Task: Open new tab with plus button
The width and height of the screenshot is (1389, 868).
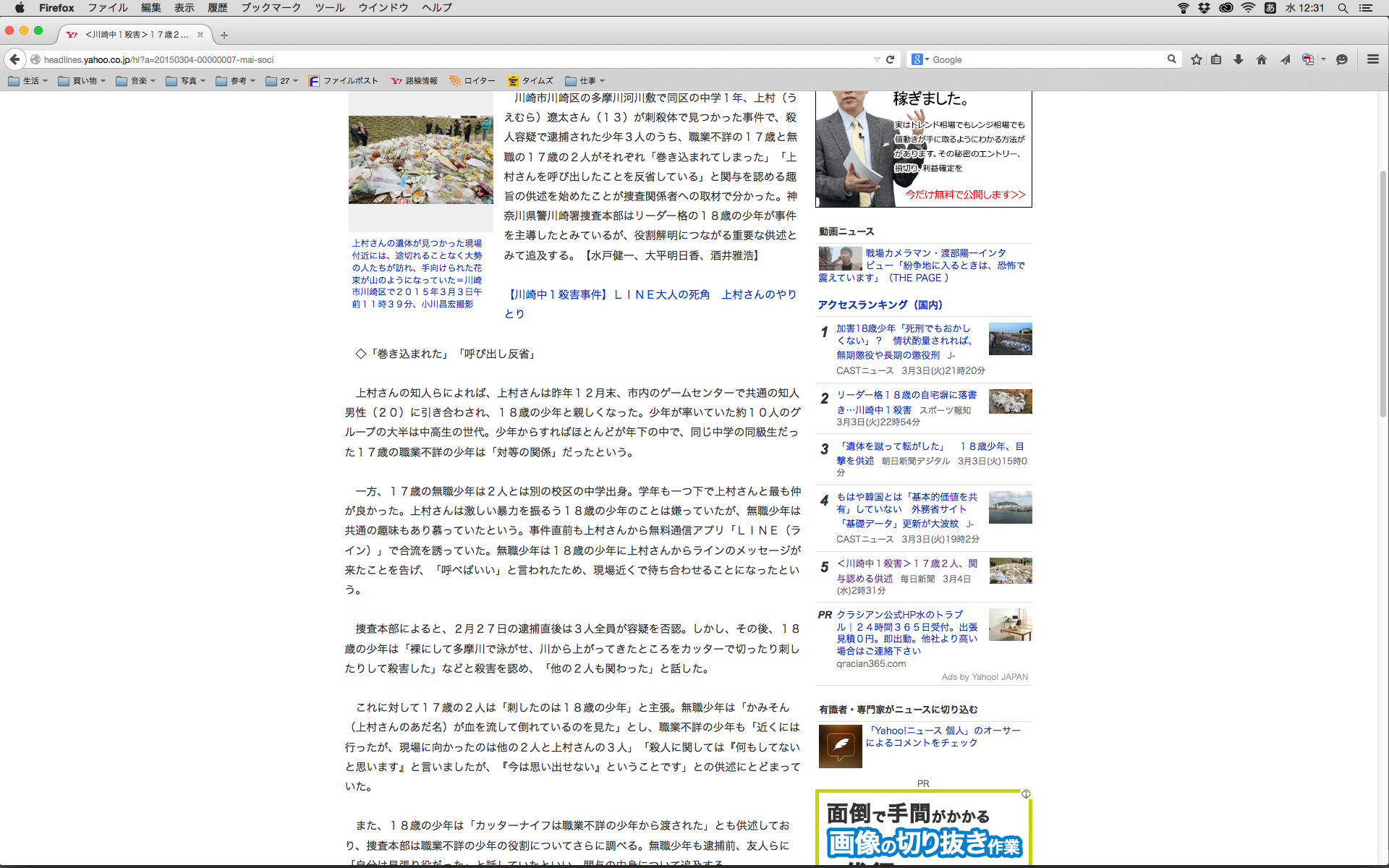Action: 224,35
